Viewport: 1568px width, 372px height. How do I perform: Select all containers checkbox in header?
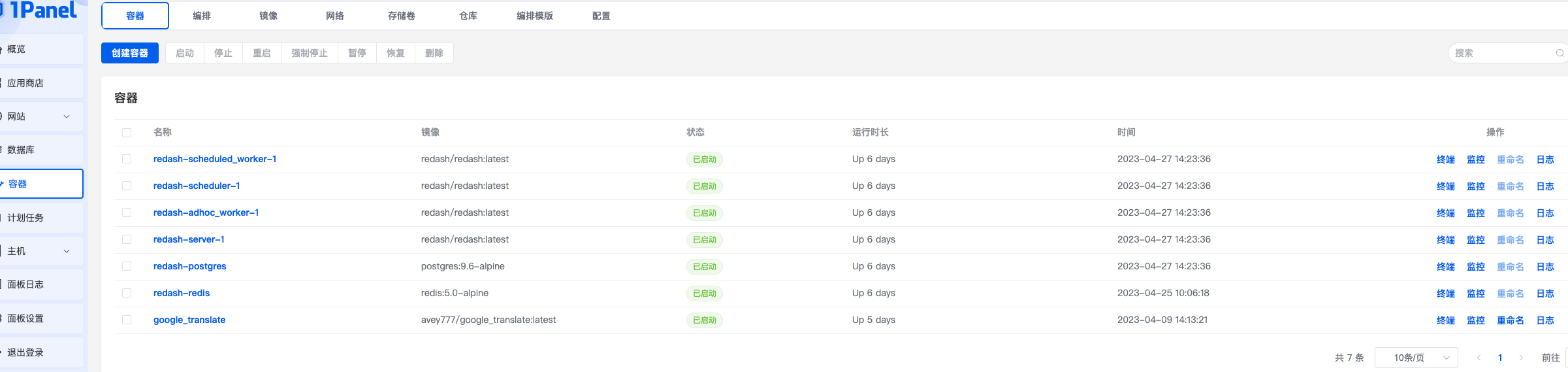coord(127,133)
